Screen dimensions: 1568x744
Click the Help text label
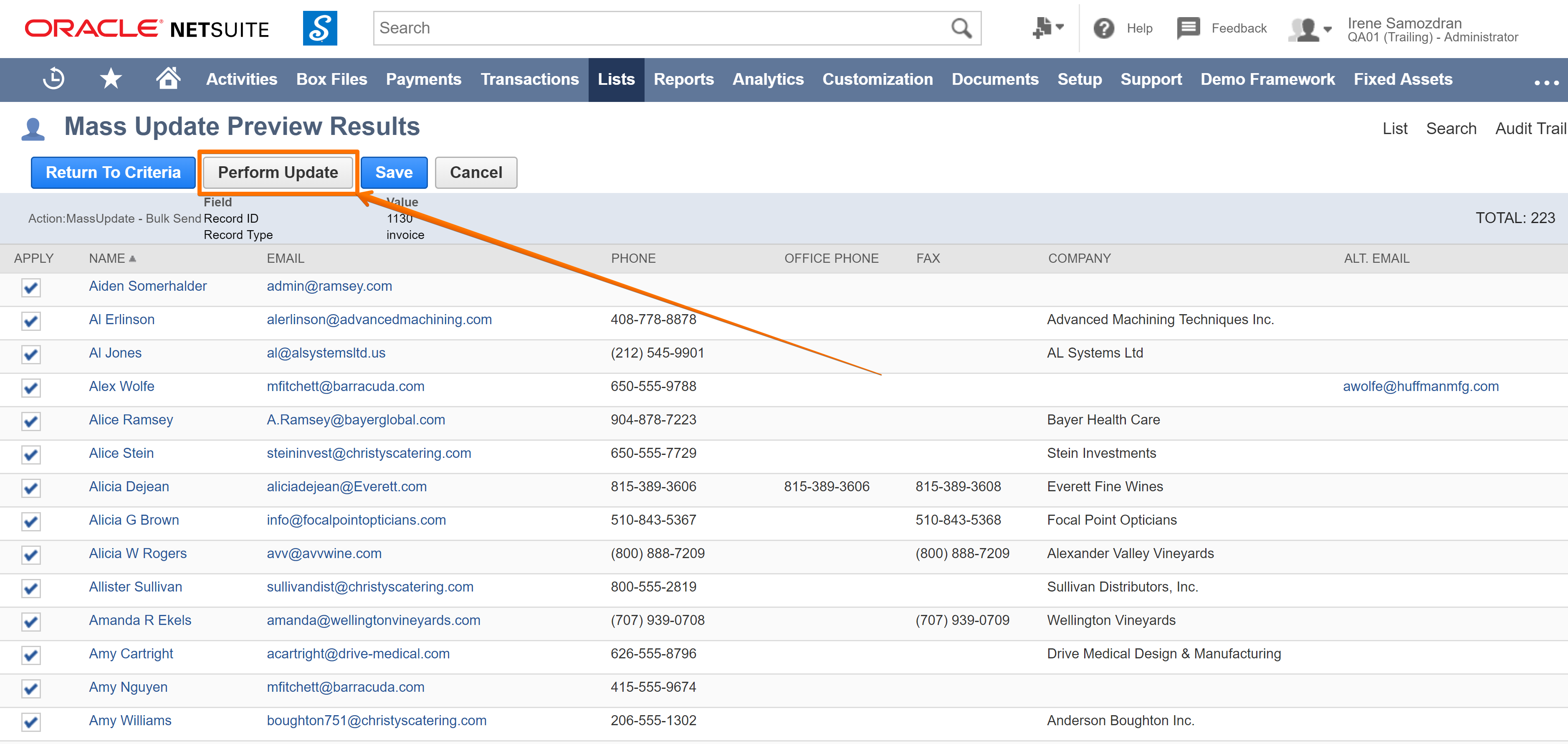1140,28
